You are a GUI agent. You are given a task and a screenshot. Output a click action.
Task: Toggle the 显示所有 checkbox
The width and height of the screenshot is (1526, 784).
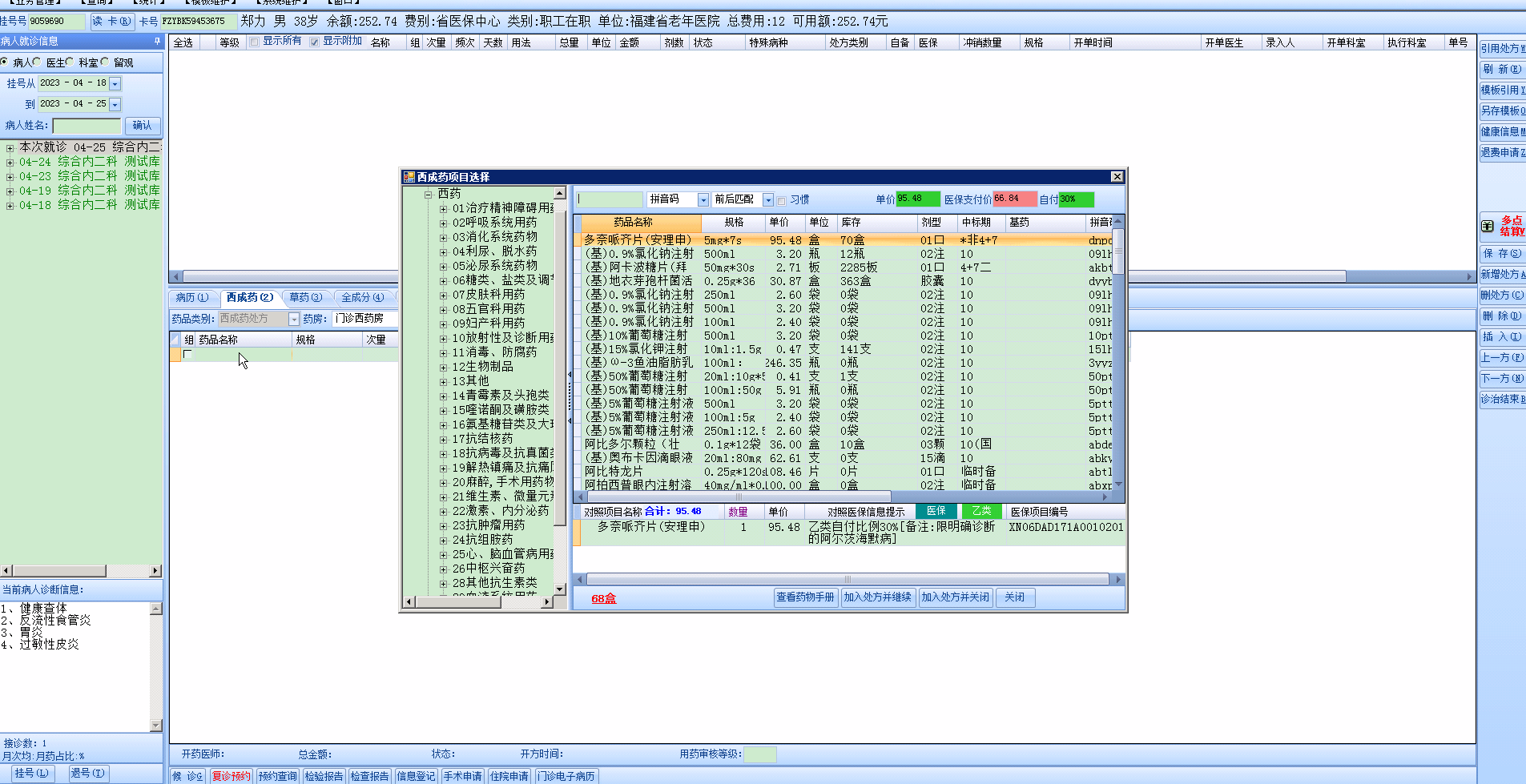254,42
